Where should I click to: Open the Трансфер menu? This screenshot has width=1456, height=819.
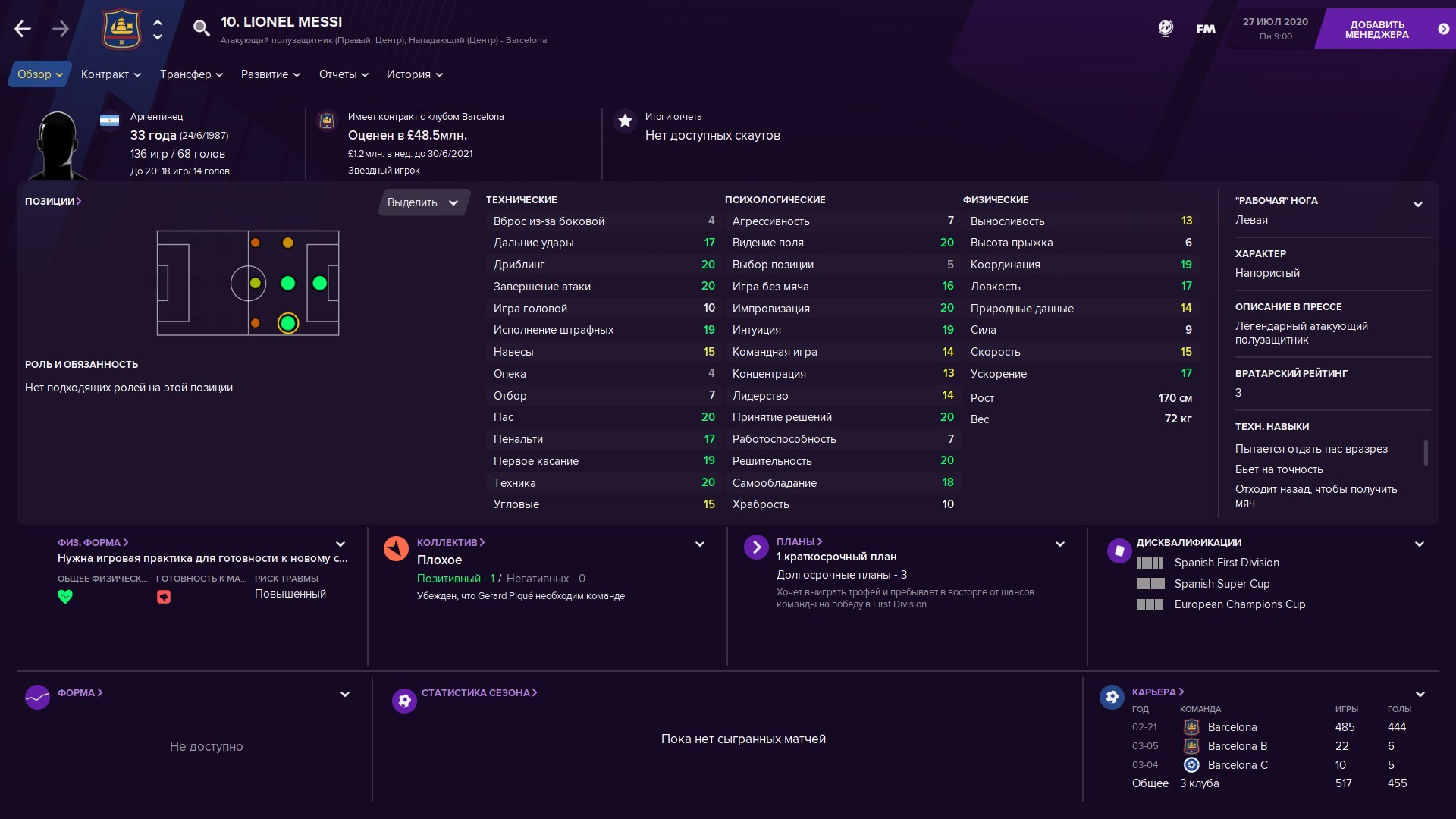(191, 74)
